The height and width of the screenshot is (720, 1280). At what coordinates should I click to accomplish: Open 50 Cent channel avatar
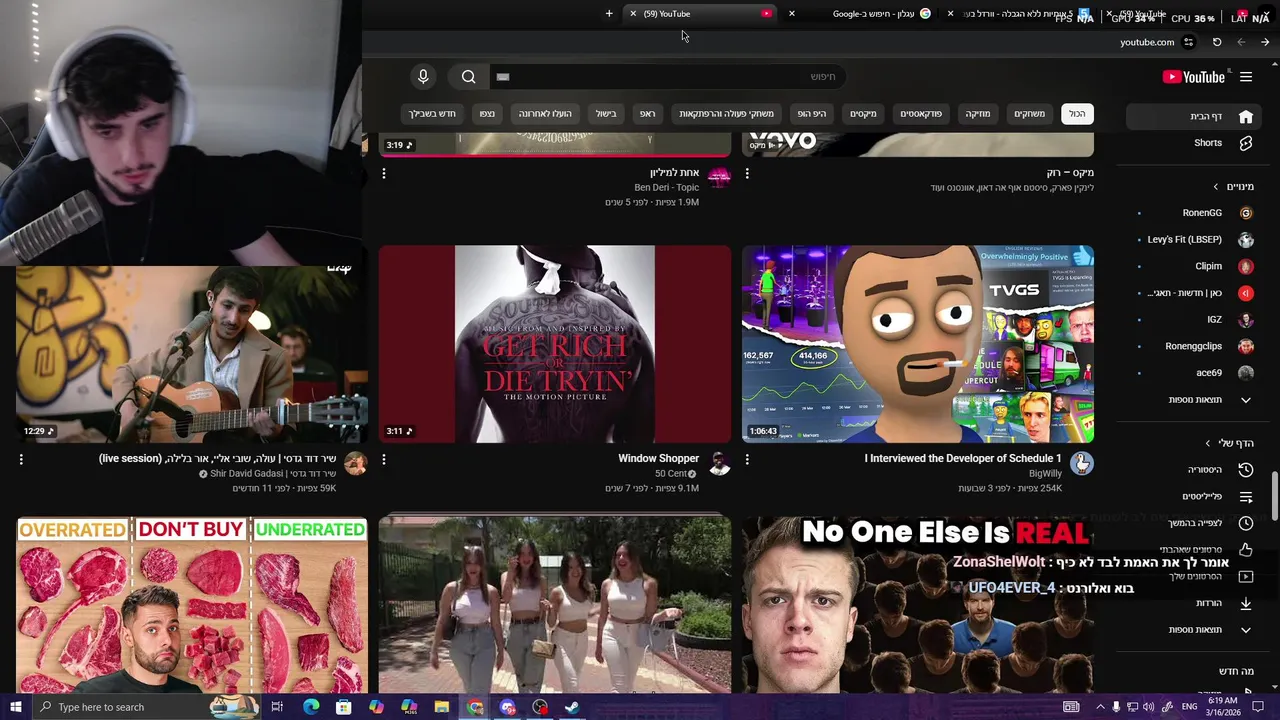click(x=719, y=463)
